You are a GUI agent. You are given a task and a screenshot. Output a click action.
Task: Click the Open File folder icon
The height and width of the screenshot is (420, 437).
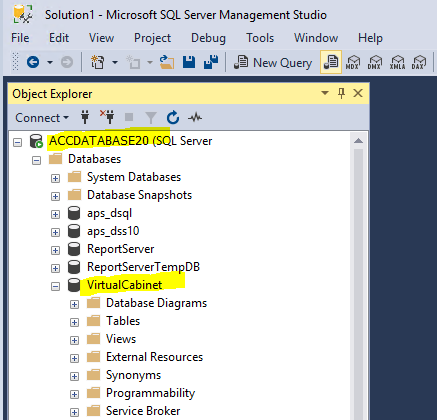tap(167, 62)
